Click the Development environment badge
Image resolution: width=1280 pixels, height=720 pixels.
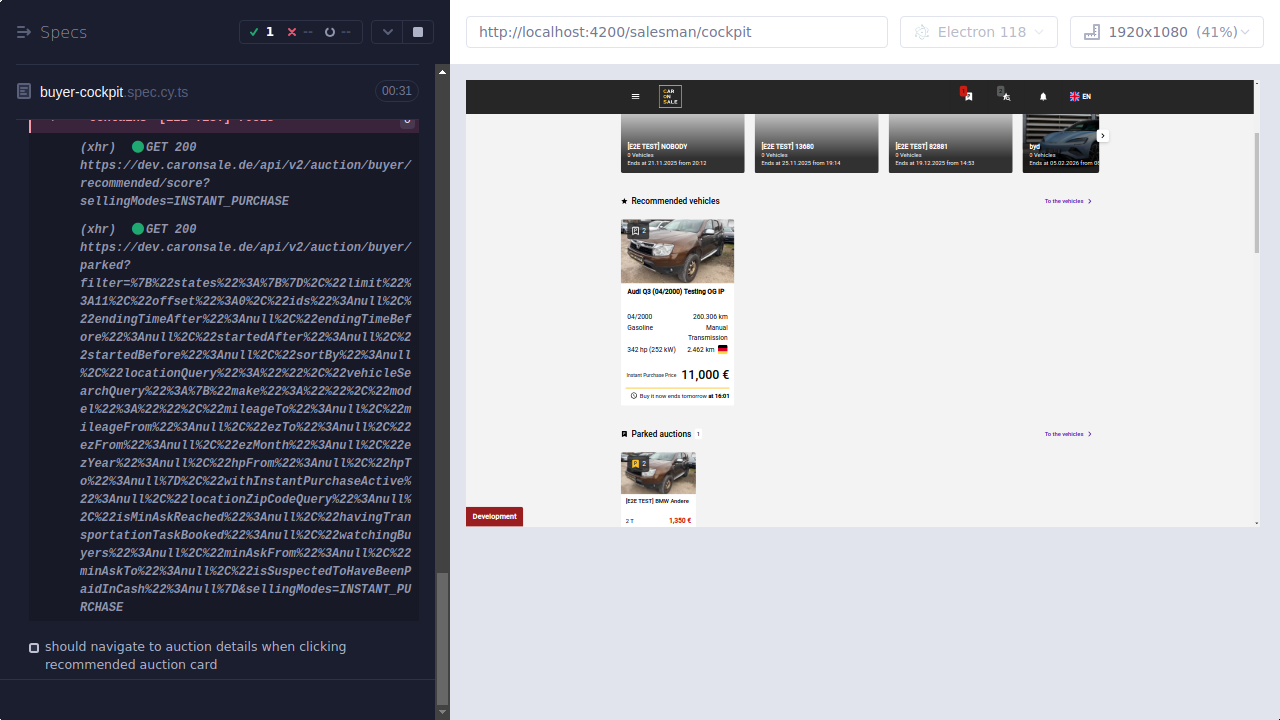click(x=494, y=516)
